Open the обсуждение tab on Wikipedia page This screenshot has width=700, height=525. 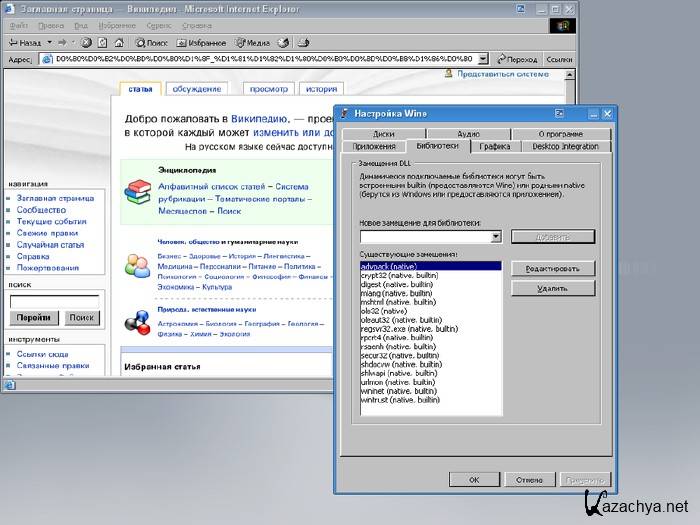[197, 89]
